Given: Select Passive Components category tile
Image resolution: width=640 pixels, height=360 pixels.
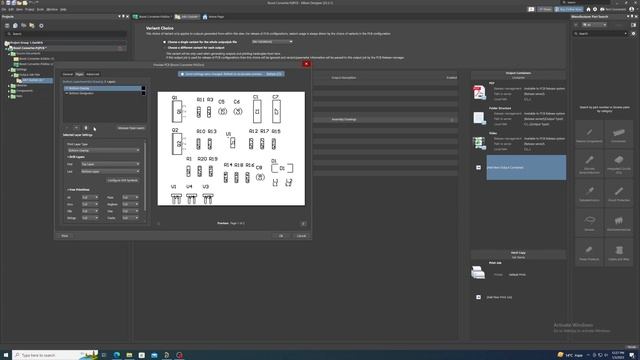Looking at the screenshot, I should [589, 134].
